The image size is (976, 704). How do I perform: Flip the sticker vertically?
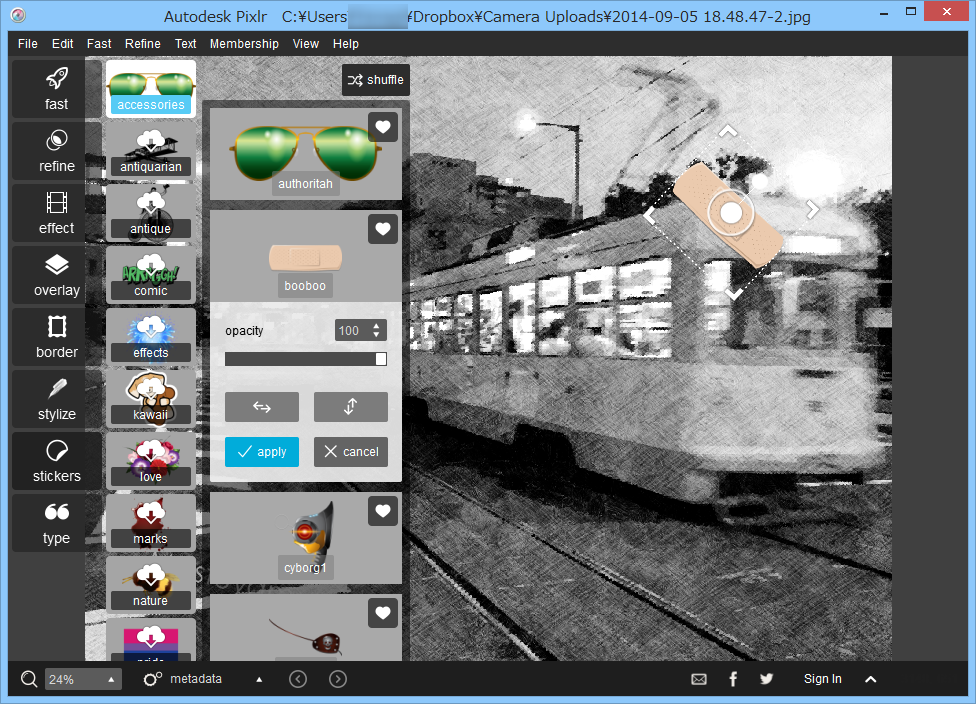click(350, 406)
